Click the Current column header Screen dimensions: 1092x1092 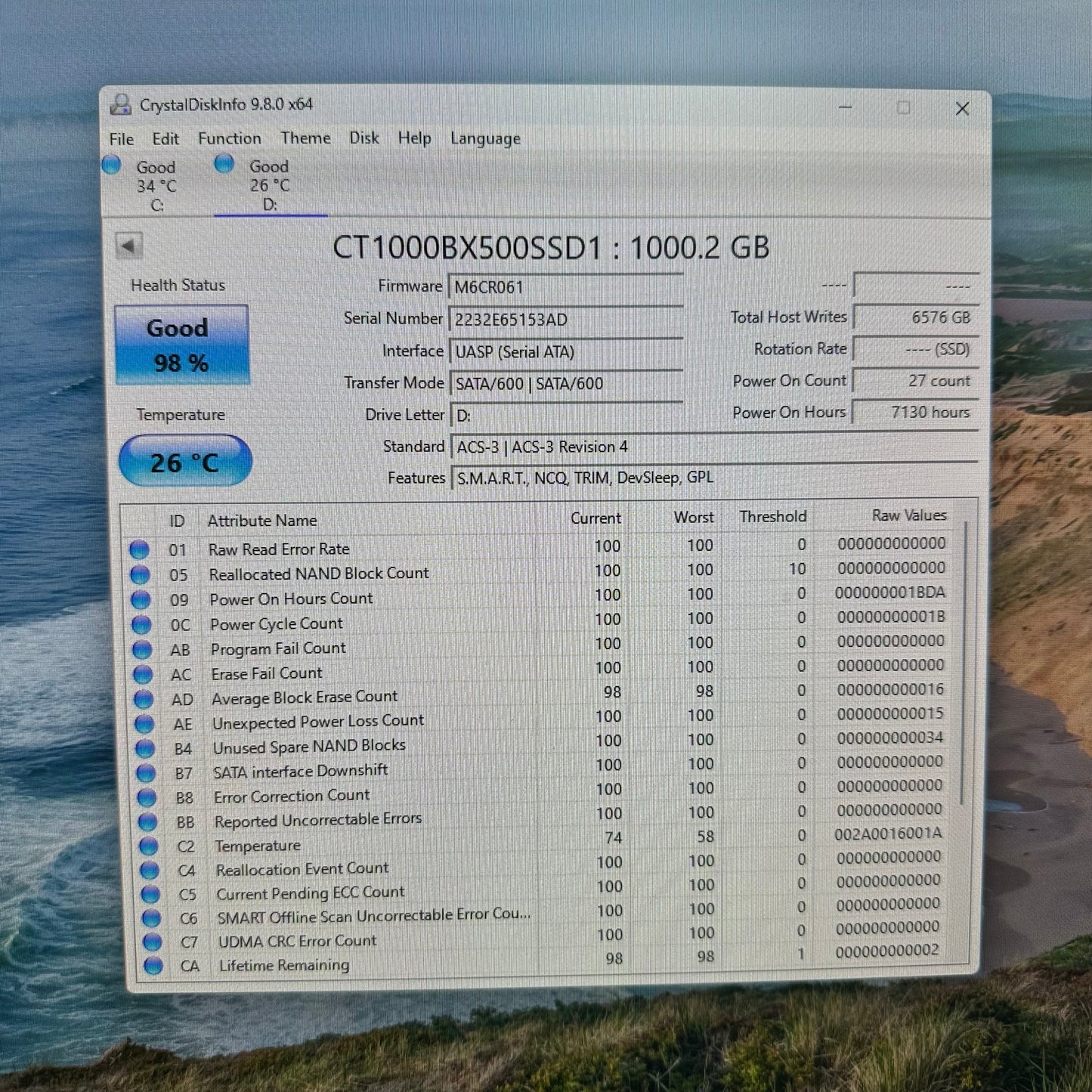point(595,518)
